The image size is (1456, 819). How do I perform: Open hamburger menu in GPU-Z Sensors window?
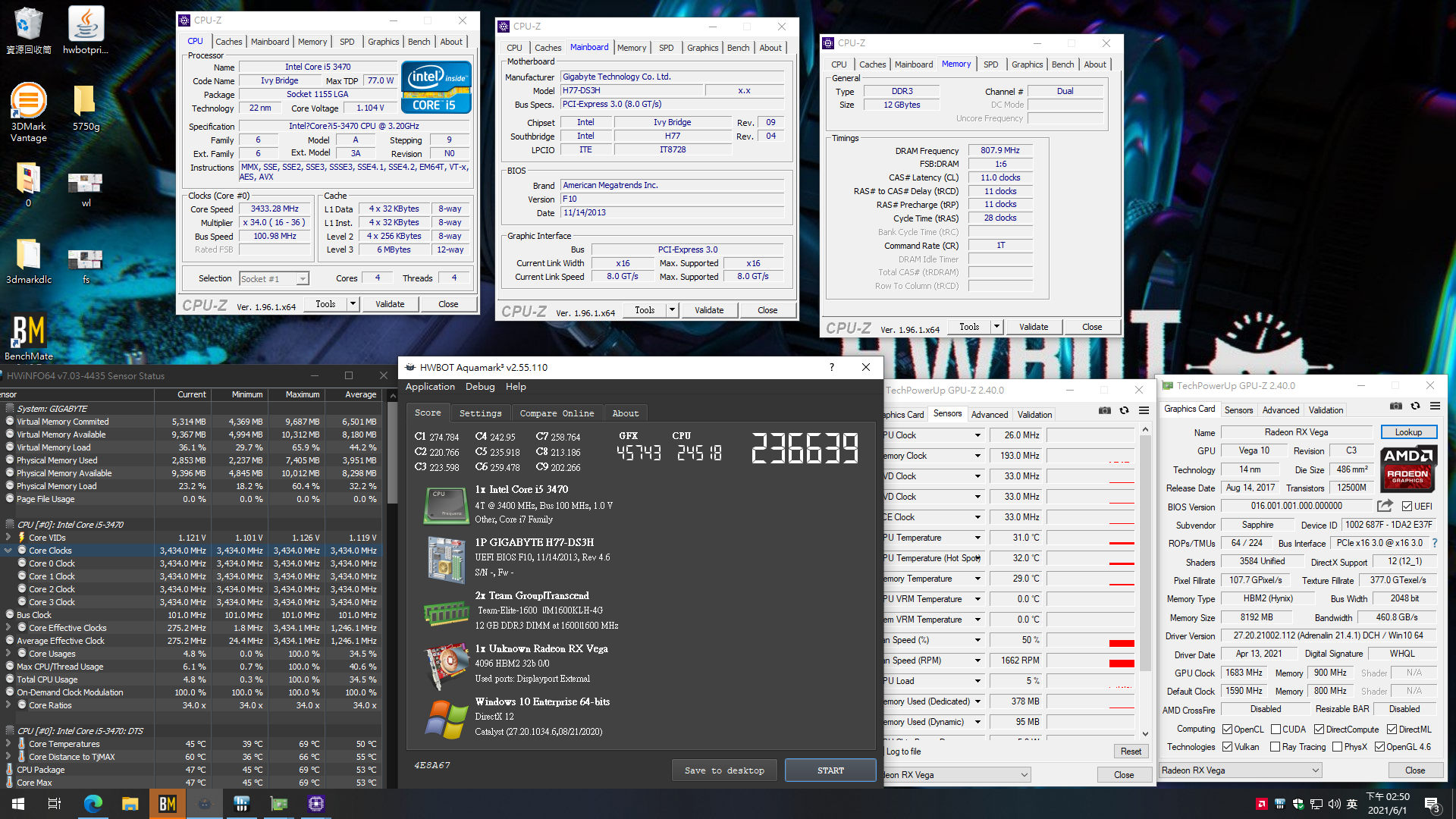click(x=1144, y=410)
